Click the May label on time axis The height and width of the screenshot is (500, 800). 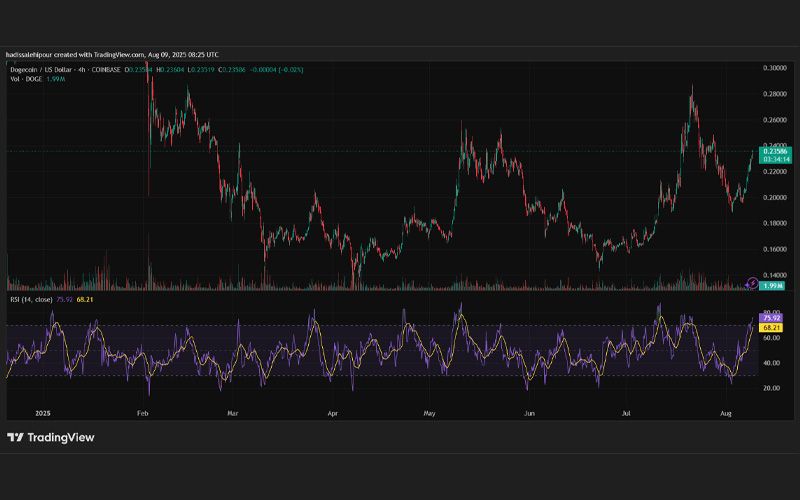pos(430,413)
